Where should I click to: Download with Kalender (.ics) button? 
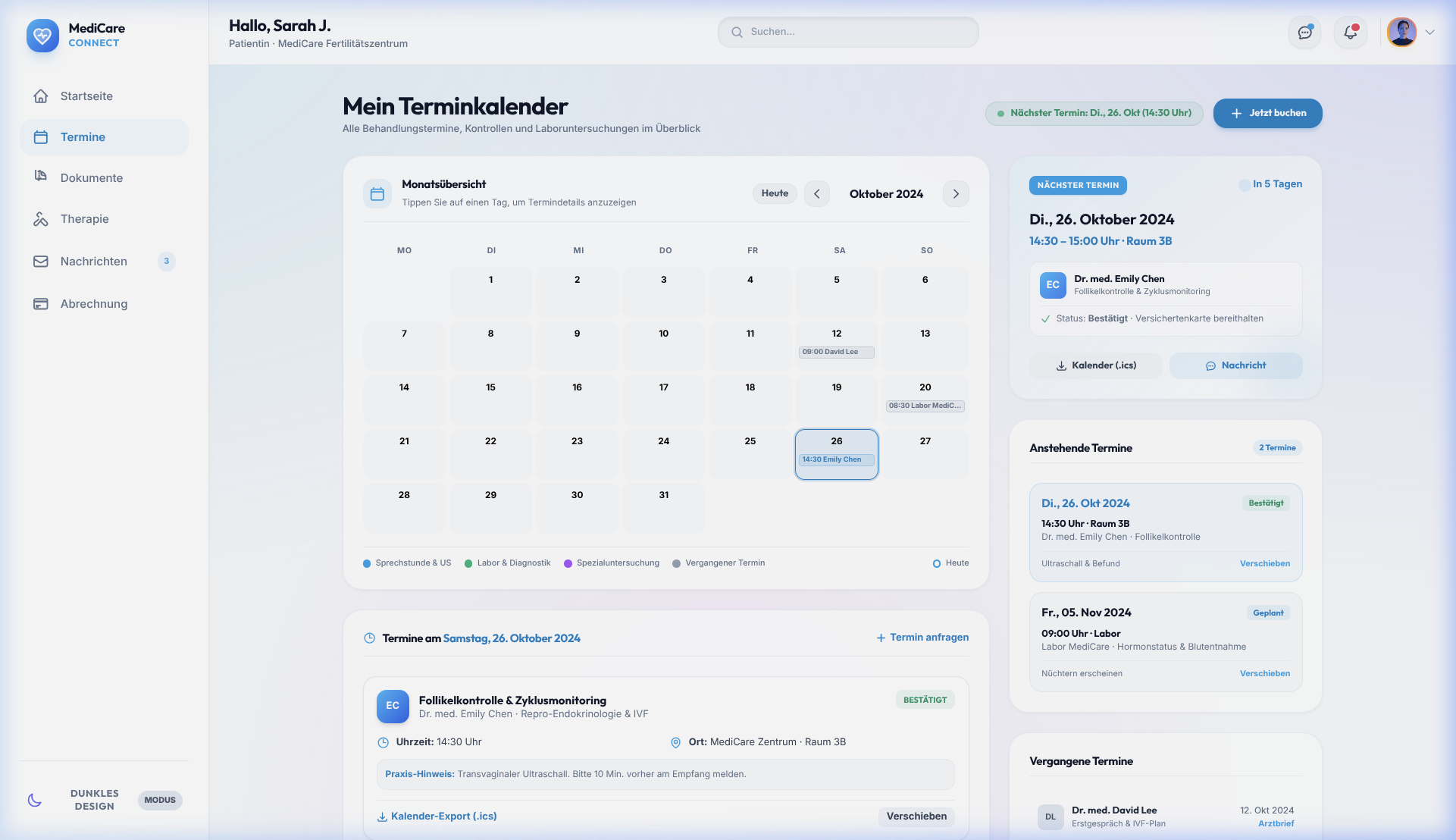click(x=1096, y=365)
